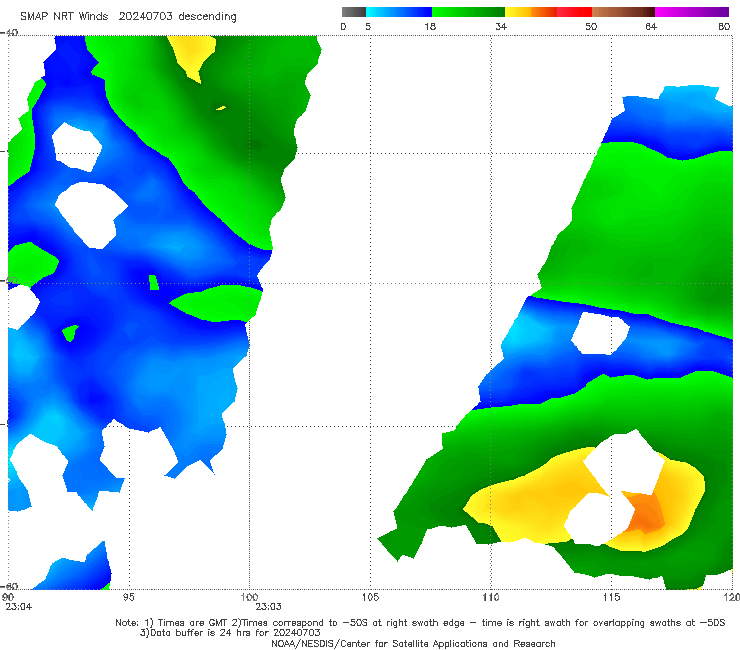Click the yellow-orange segment of the color bar
Image resolution: width=740 pixels, height=650 pixels.
click(531, 12)
